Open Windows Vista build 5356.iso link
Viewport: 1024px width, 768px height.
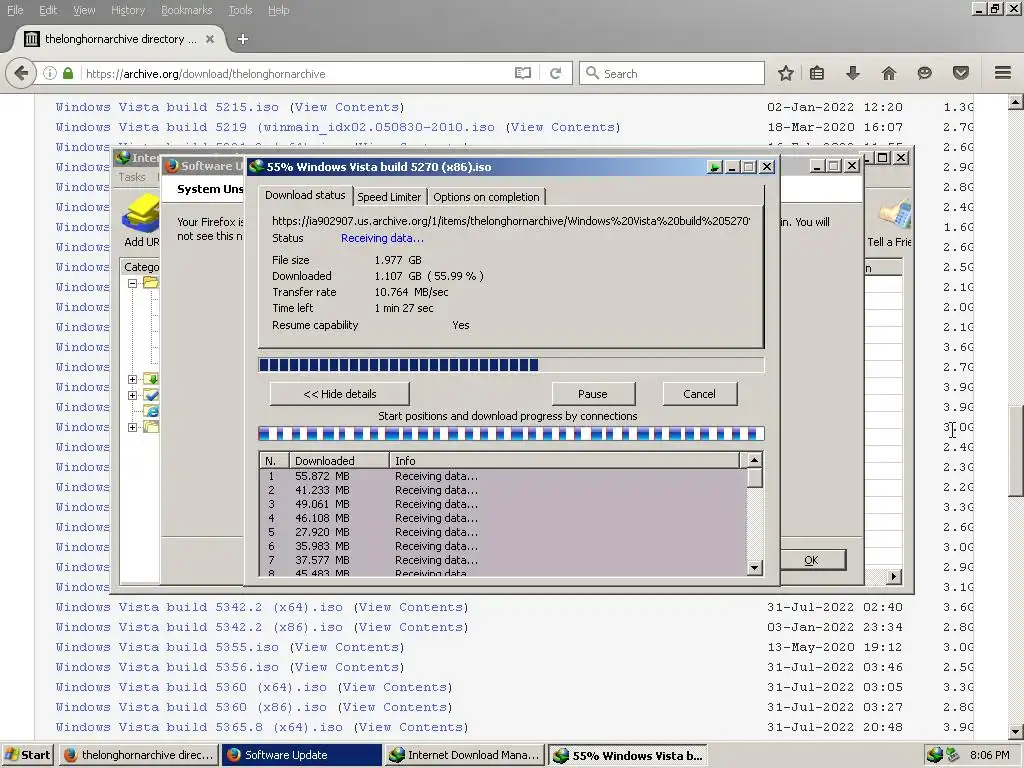(167, 667)
